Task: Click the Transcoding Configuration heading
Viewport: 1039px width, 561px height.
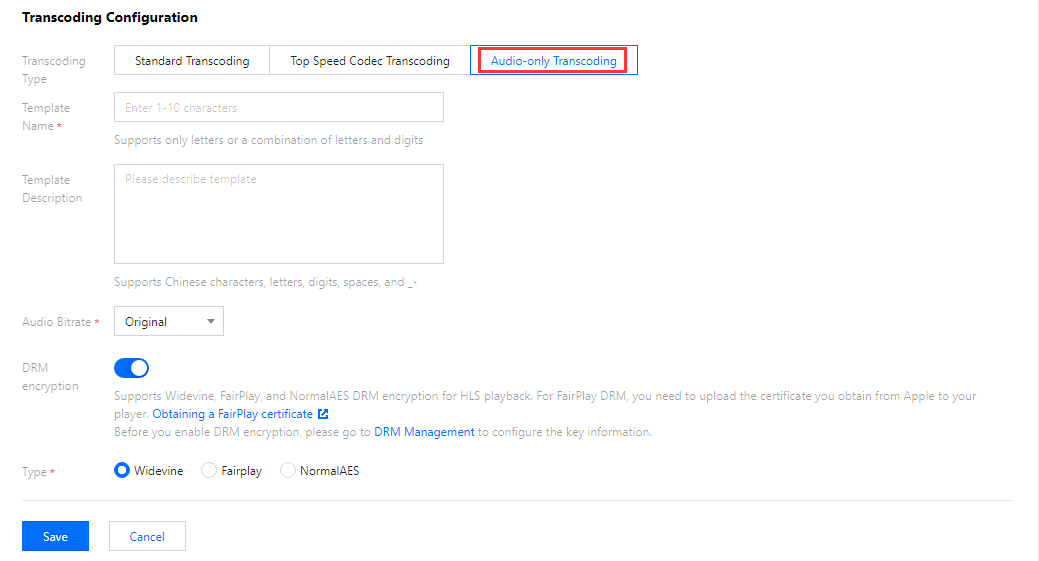Action: pos(110,18)
